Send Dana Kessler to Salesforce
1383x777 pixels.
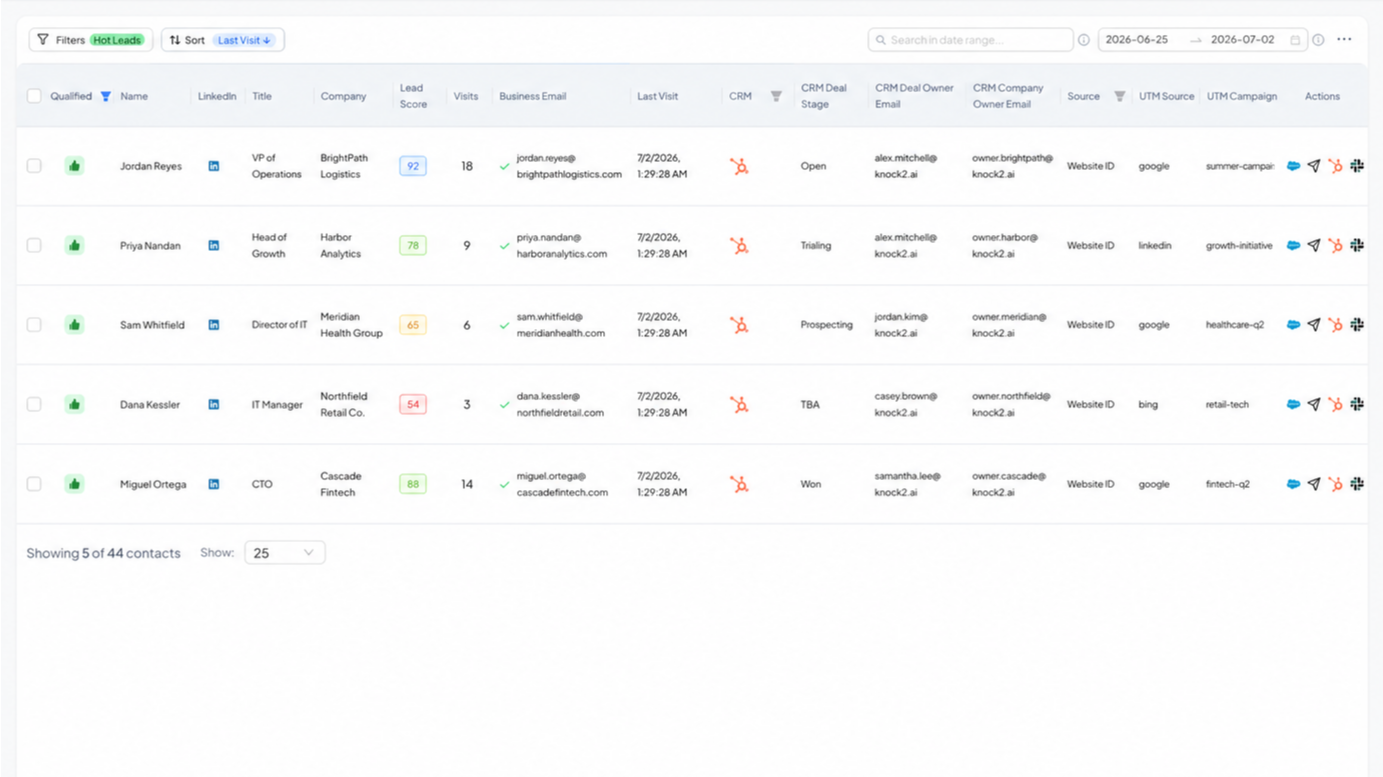pyautogui.click(x=1293, y=404)
